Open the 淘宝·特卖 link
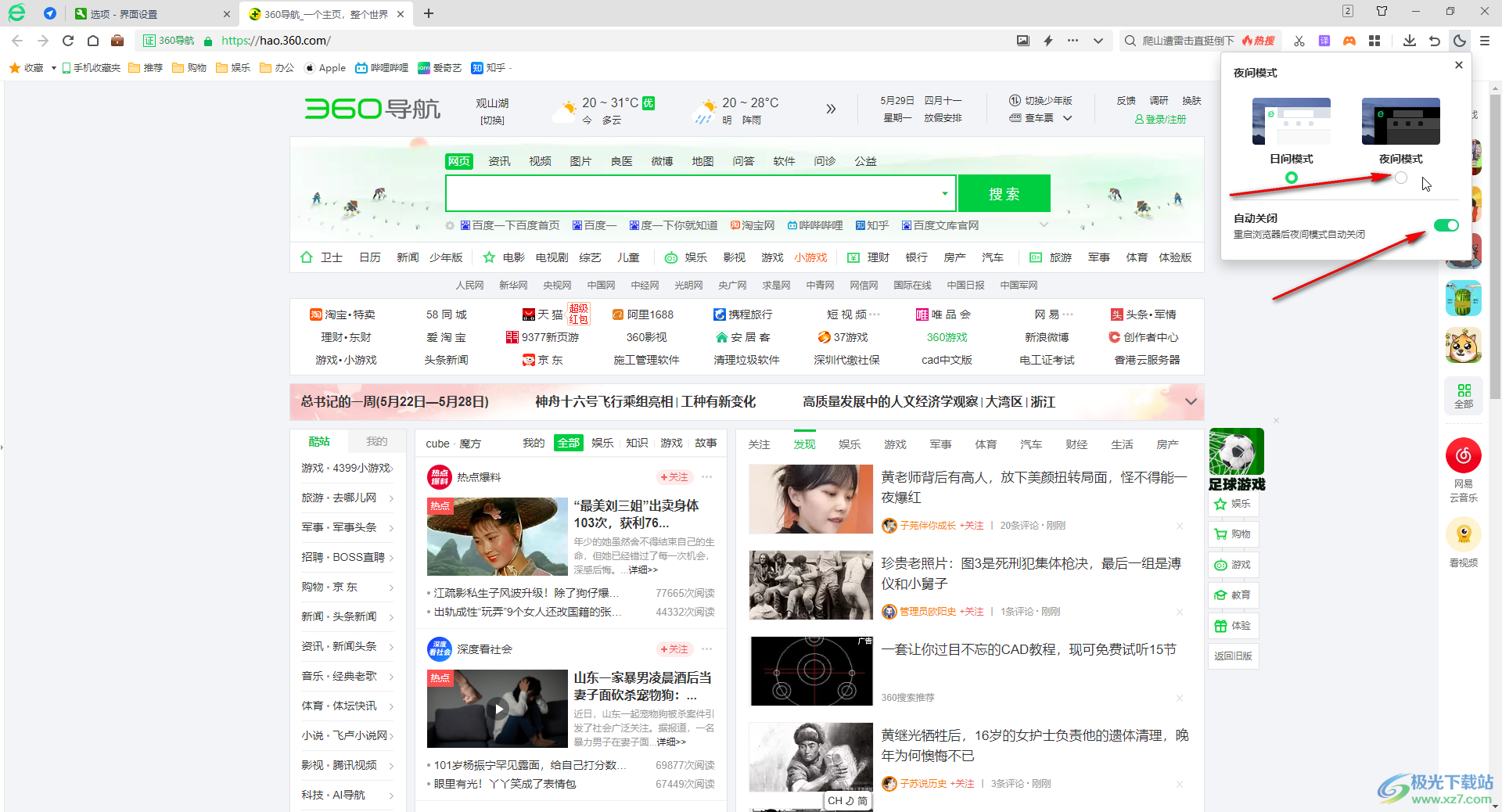The width and height of the screenshot is (1502, 812). (342, 314)
